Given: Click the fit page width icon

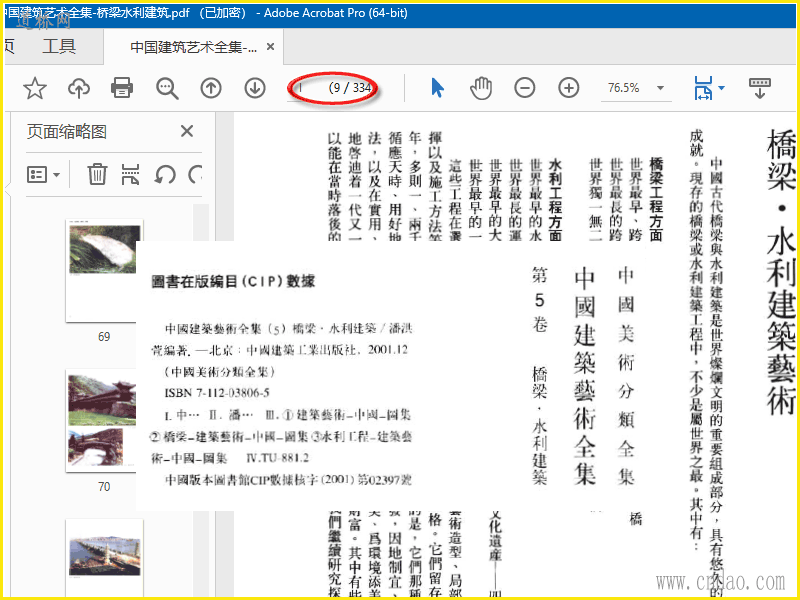Looking at the screenshot, I should tap(703, 88).
